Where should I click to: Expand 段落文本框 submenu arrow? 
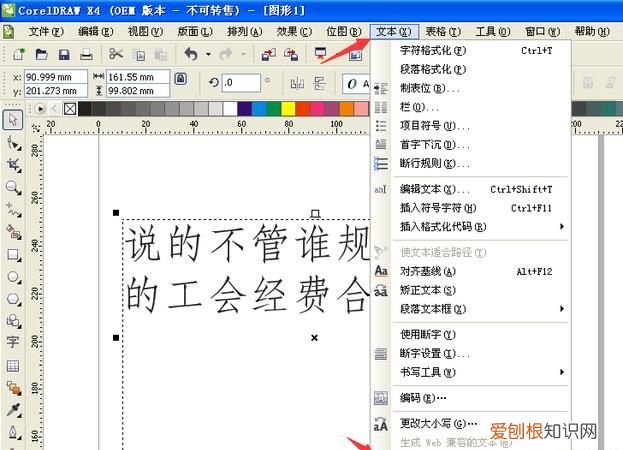562,309
